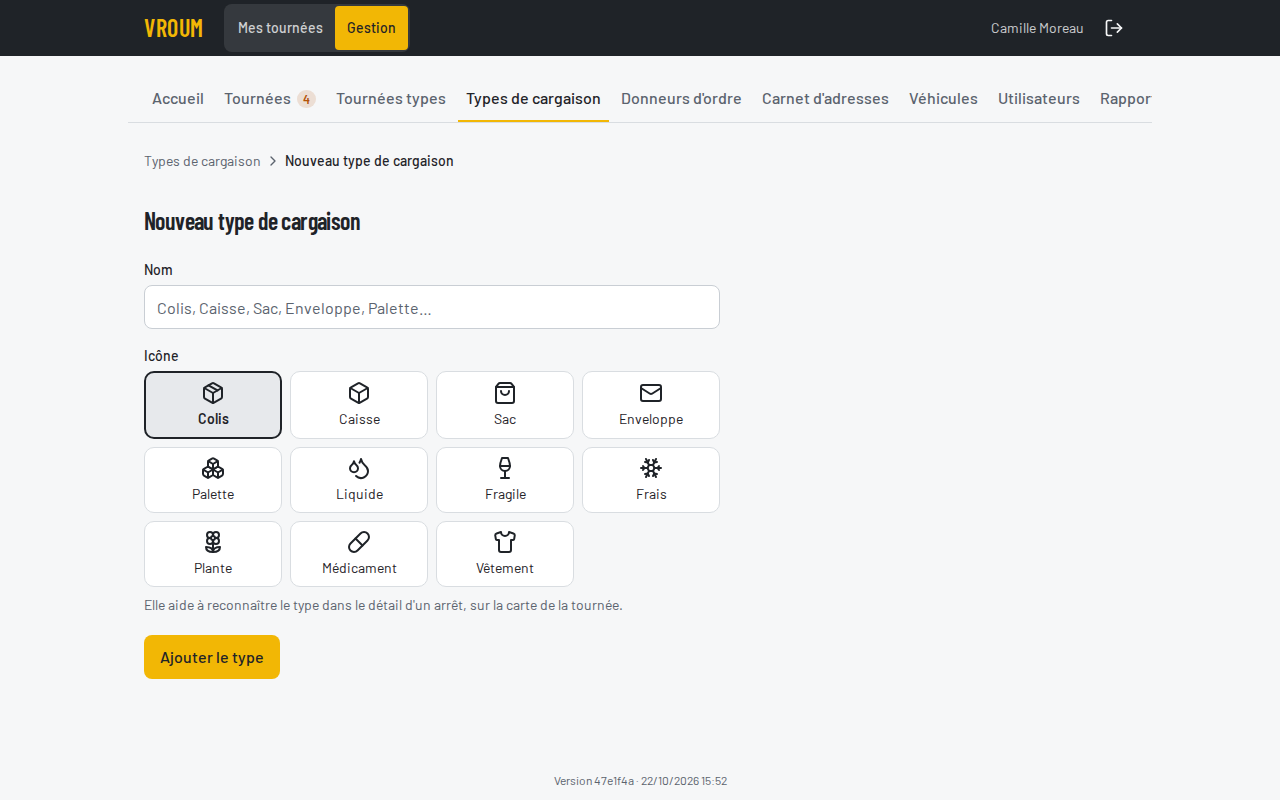Pick the Fragile wine glass option
Image resolution: width=1280 pixels, height=800 pixels.
click(505, 480)
